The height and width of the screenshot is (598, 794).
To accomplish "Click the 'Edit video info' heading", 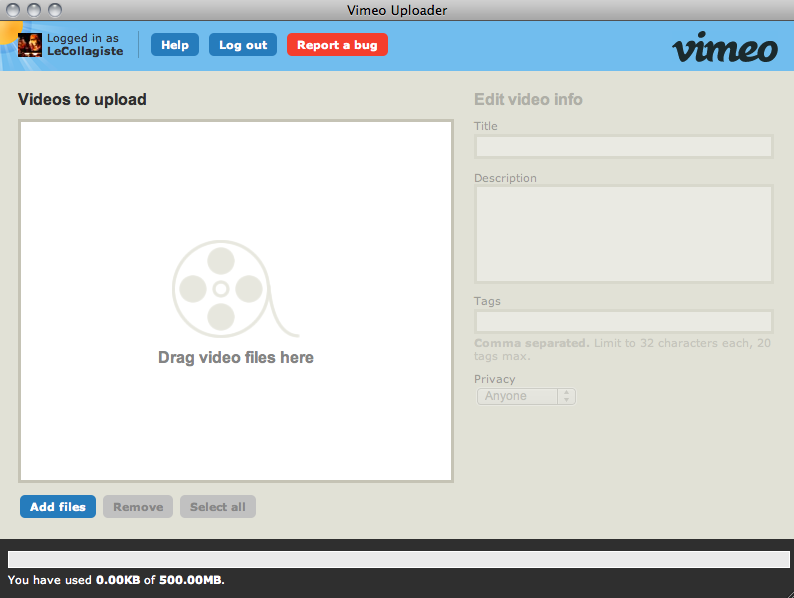I will pos(528,99).
